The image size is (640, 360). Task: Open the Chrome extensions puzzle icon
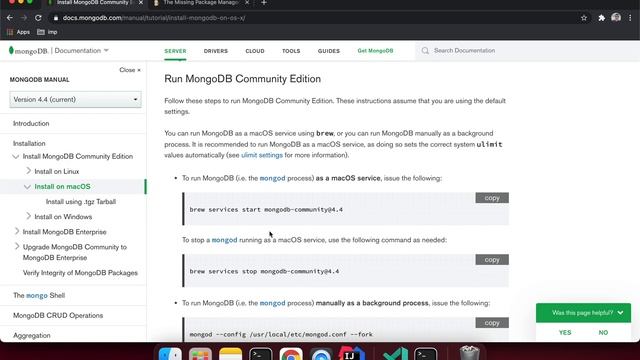tap(601, 18)
